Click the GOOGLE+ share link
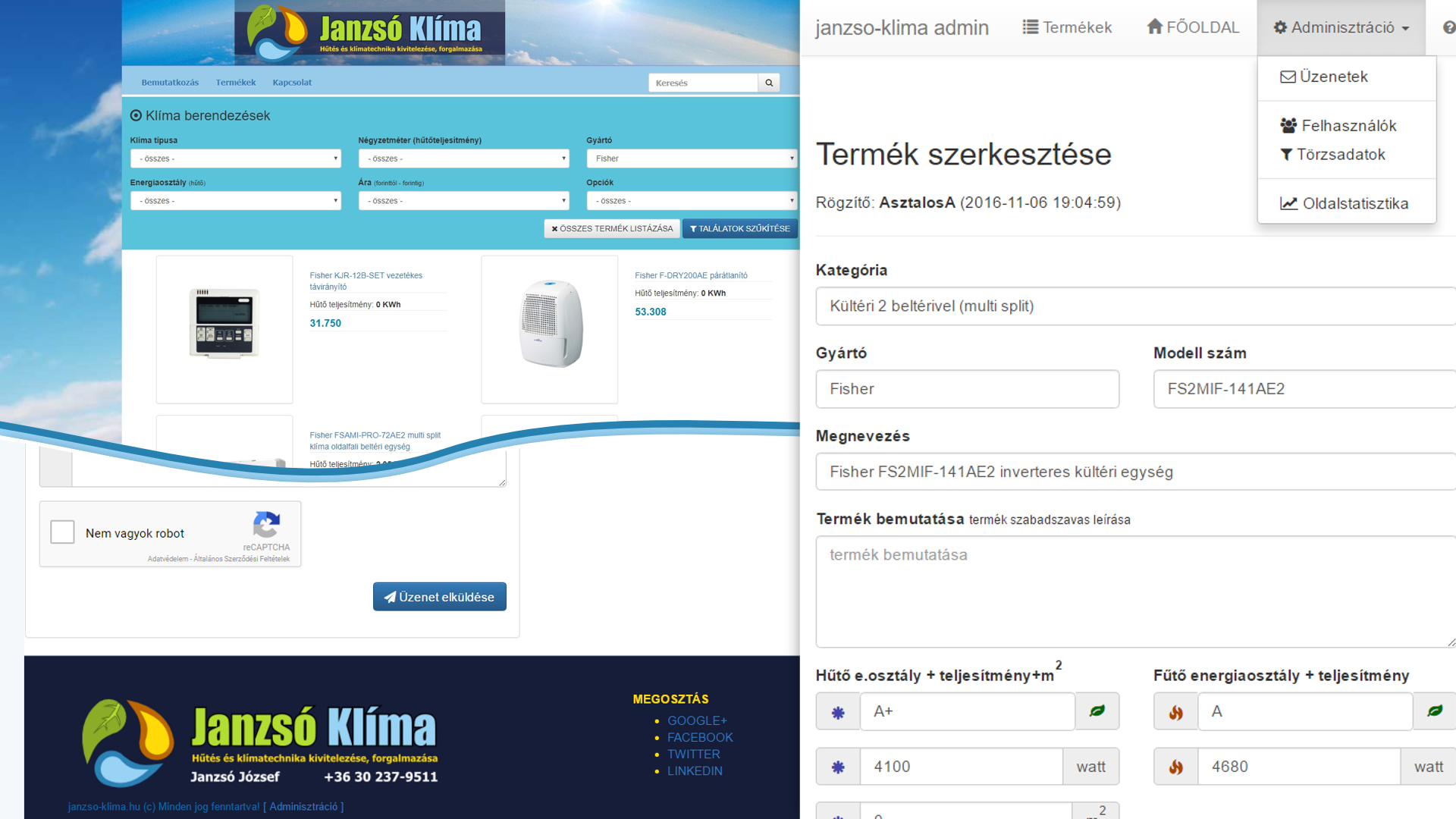 point(697,720)
